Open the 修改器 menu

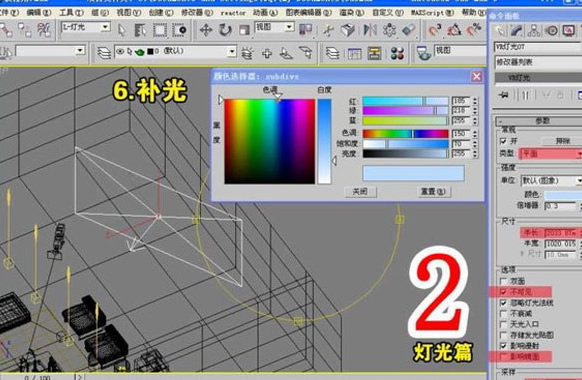(197, 13)
